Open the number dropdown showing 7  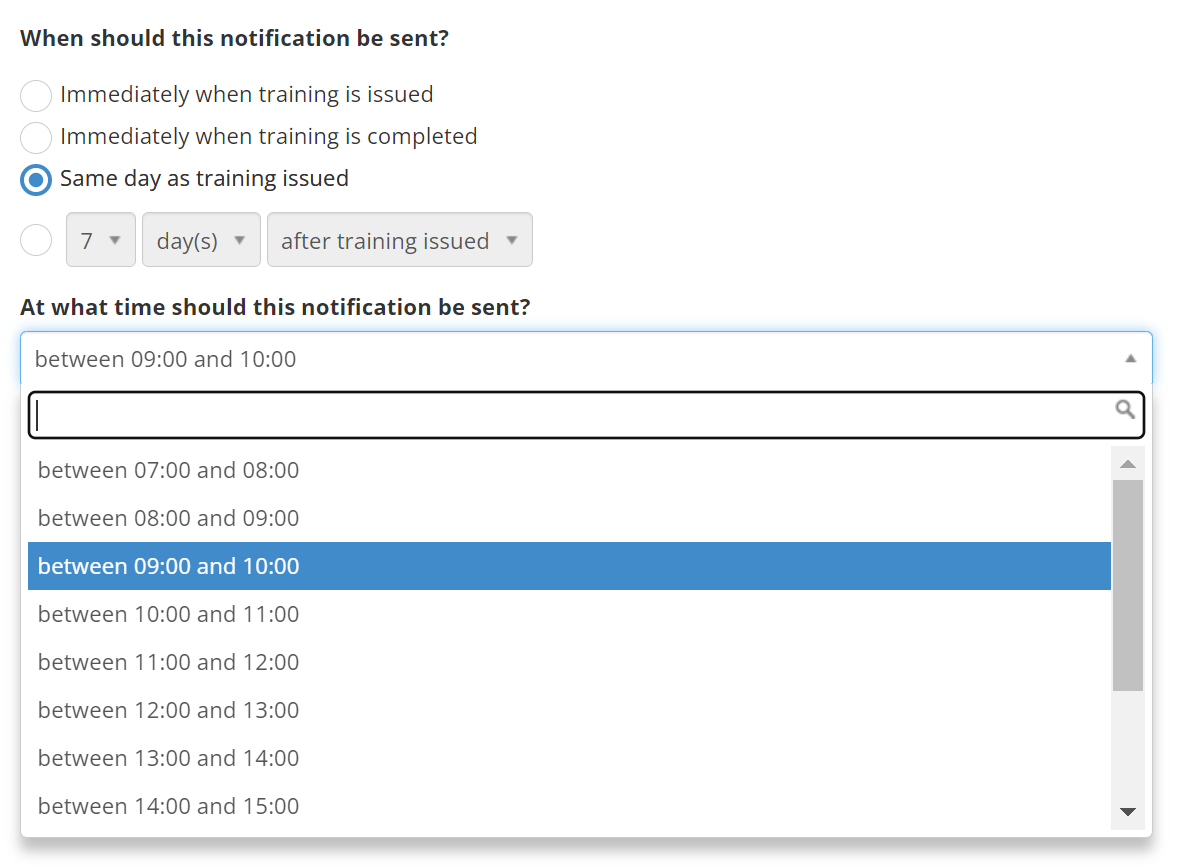tap(101, 241)
